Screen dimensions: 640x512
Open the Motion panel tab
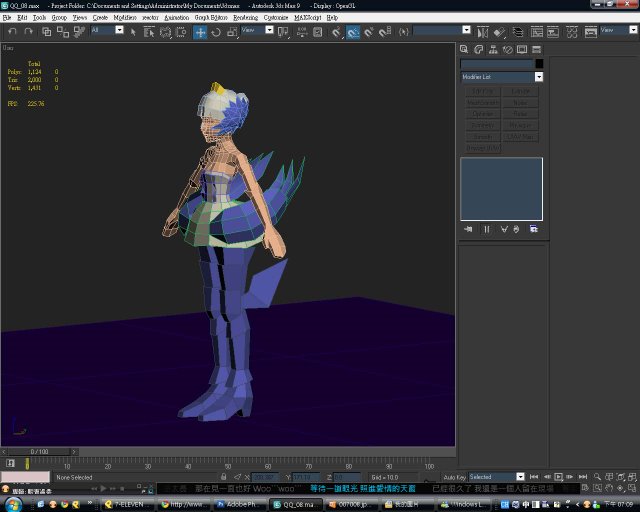[x=507, y=50]
